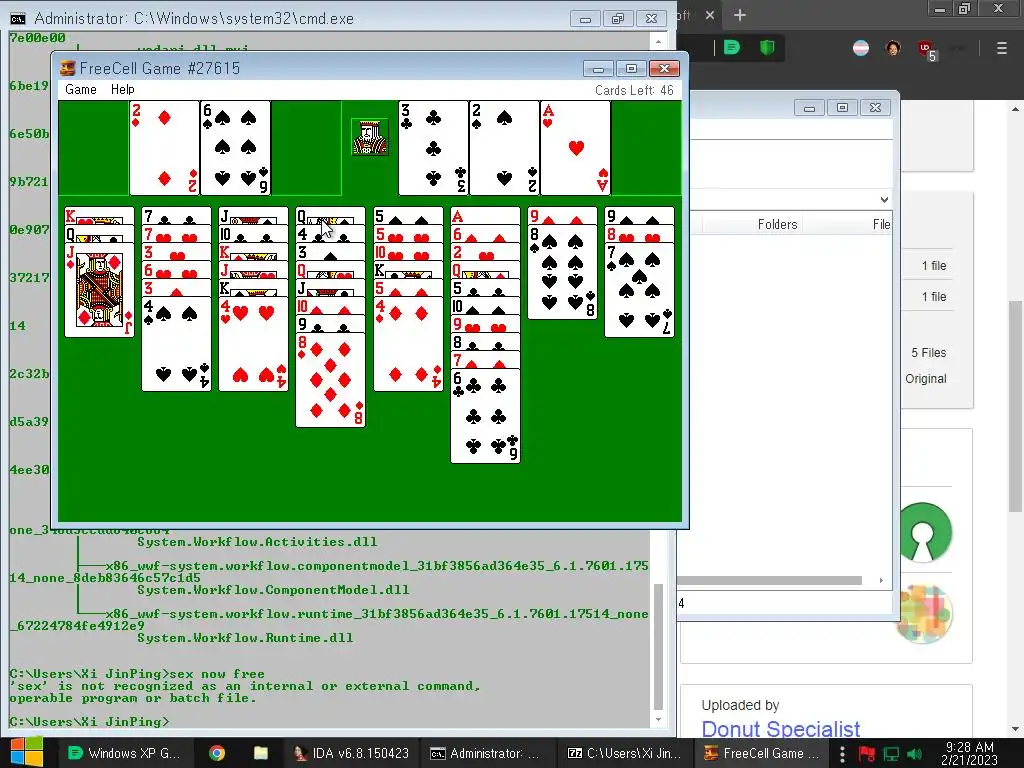Show hidden tray icons overflow dots

click(842, 754)
